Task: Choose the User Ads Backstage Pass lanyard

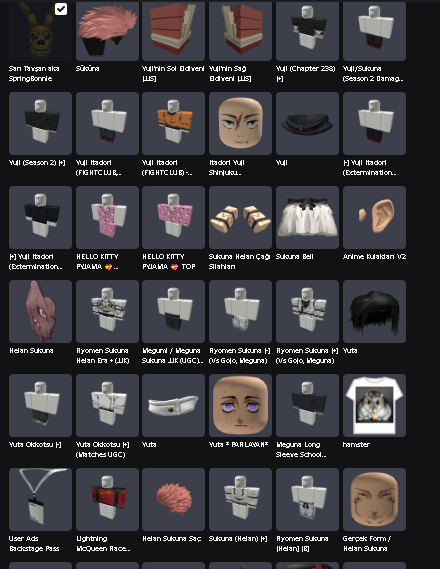Action: (40, 499)
